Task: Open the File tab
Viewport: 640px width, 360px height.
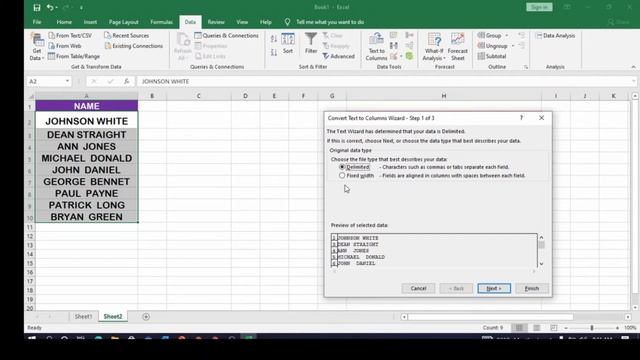Action: [37, 22]
